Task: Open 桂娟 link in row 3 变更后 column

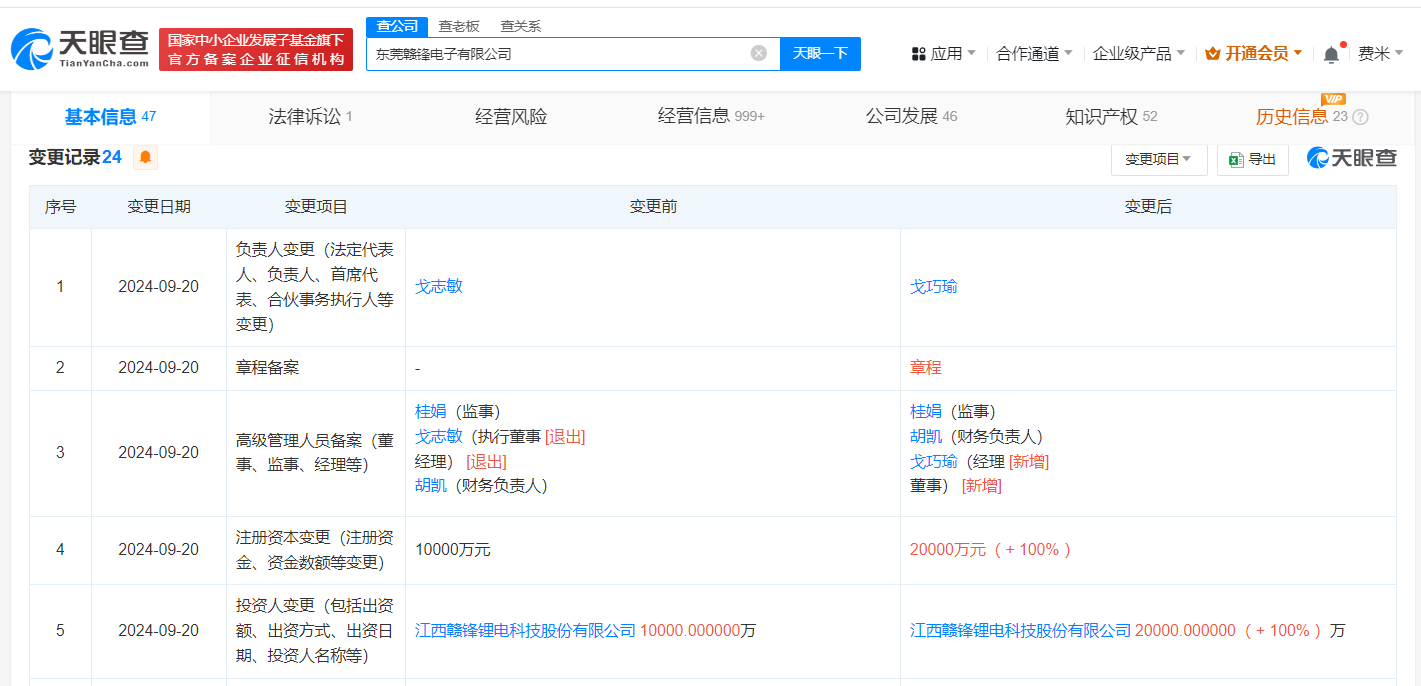Action: click(926, 411)
